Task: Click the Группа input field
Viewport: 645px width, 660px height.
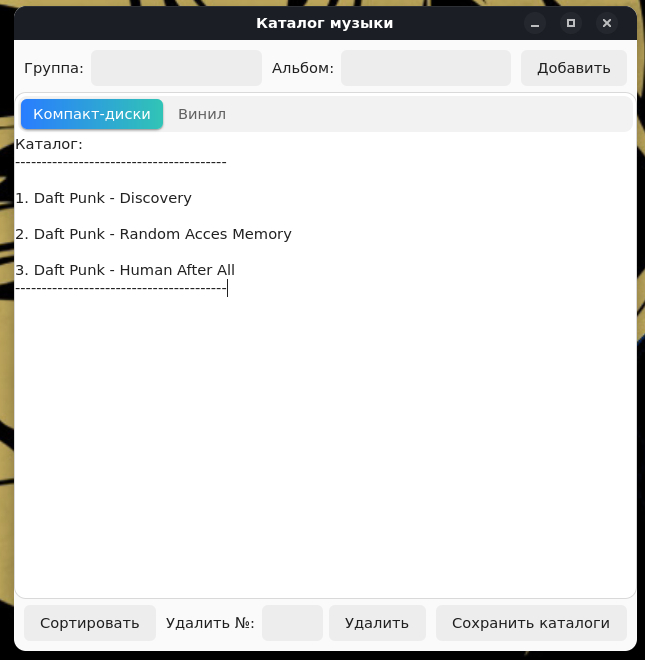Action: point(176,68)
